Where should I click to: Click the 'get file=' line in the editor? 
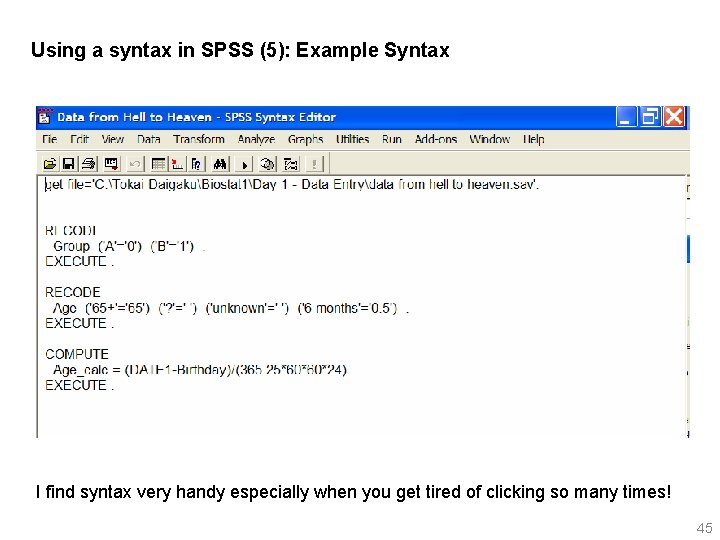[x=292, y=185]
